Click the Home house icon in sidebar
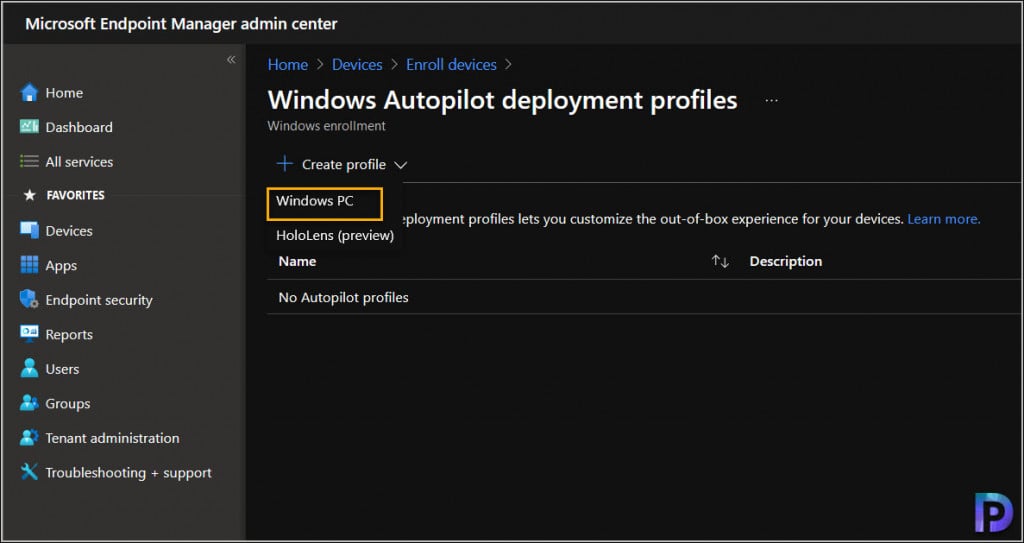This screenshot has width=1024, height=543. tap(29, 93)
